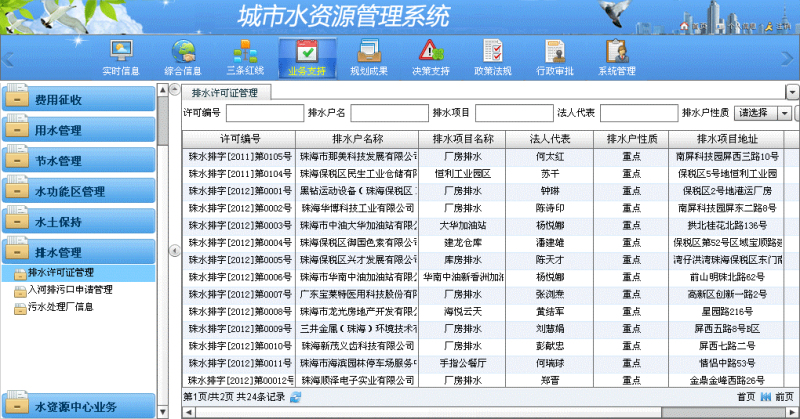Open the 排水户性质 请选择 dropdown

click(x=764, y=112)
